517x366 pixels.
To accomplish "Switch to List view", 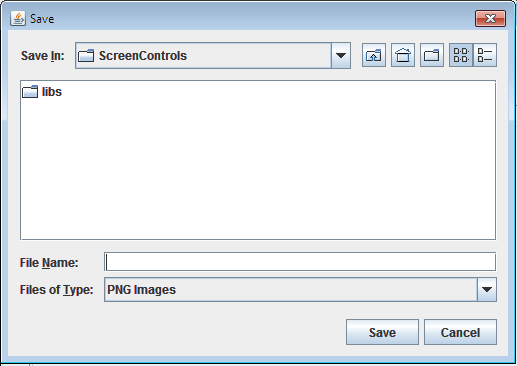I will pos(461,55).
